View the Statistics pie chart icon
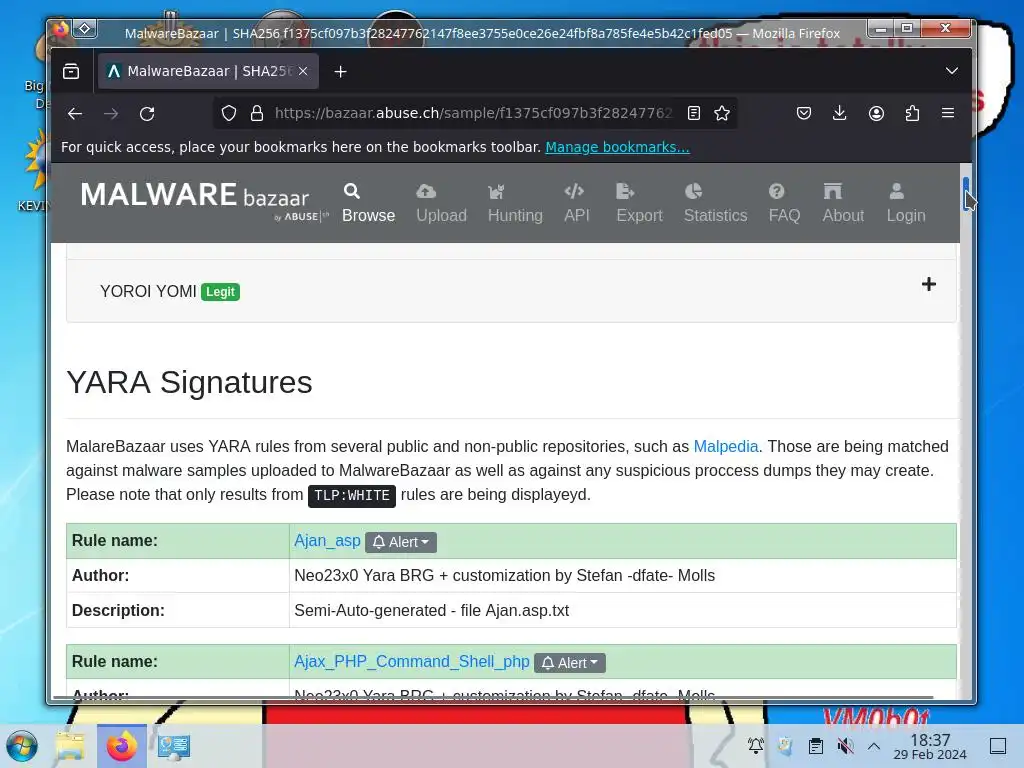 (694, 191)
